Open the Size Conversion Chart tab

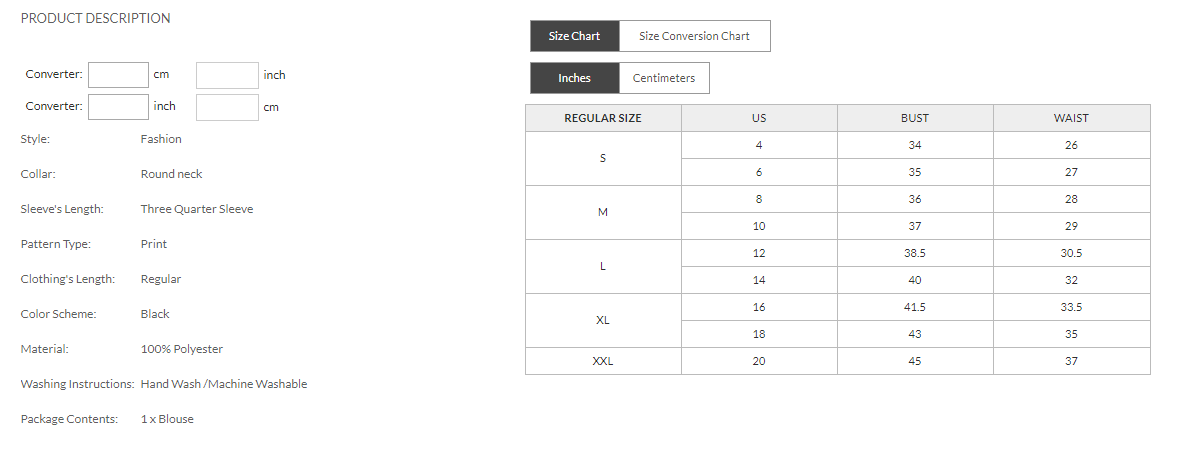694,36
